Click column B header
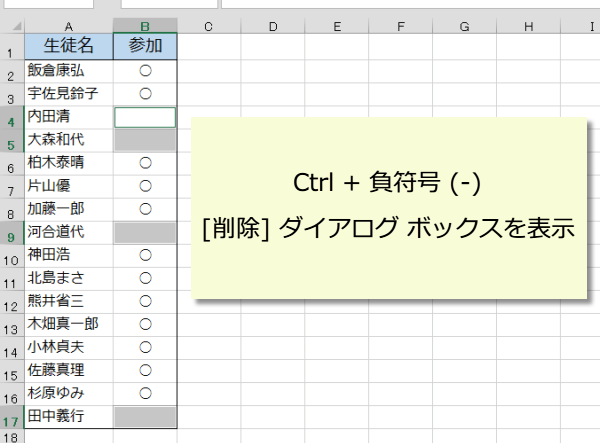600x443 pixels. pos(145,26)
